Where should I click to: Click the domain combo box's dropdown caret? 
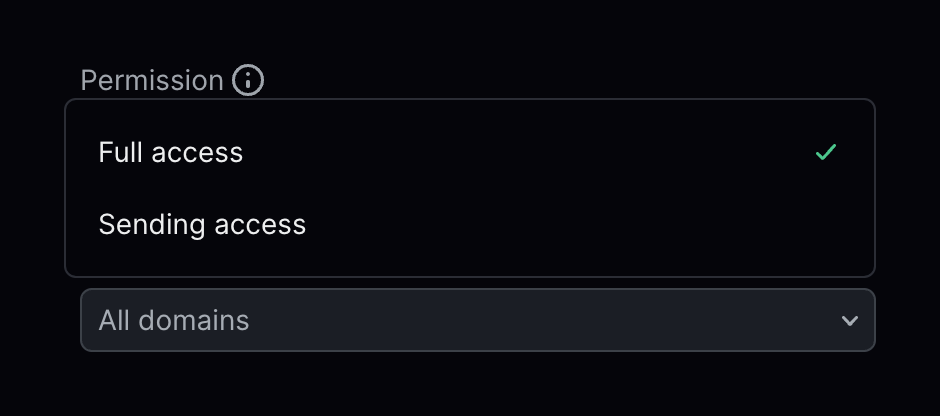pyautogui.click(x=849, y=321)
